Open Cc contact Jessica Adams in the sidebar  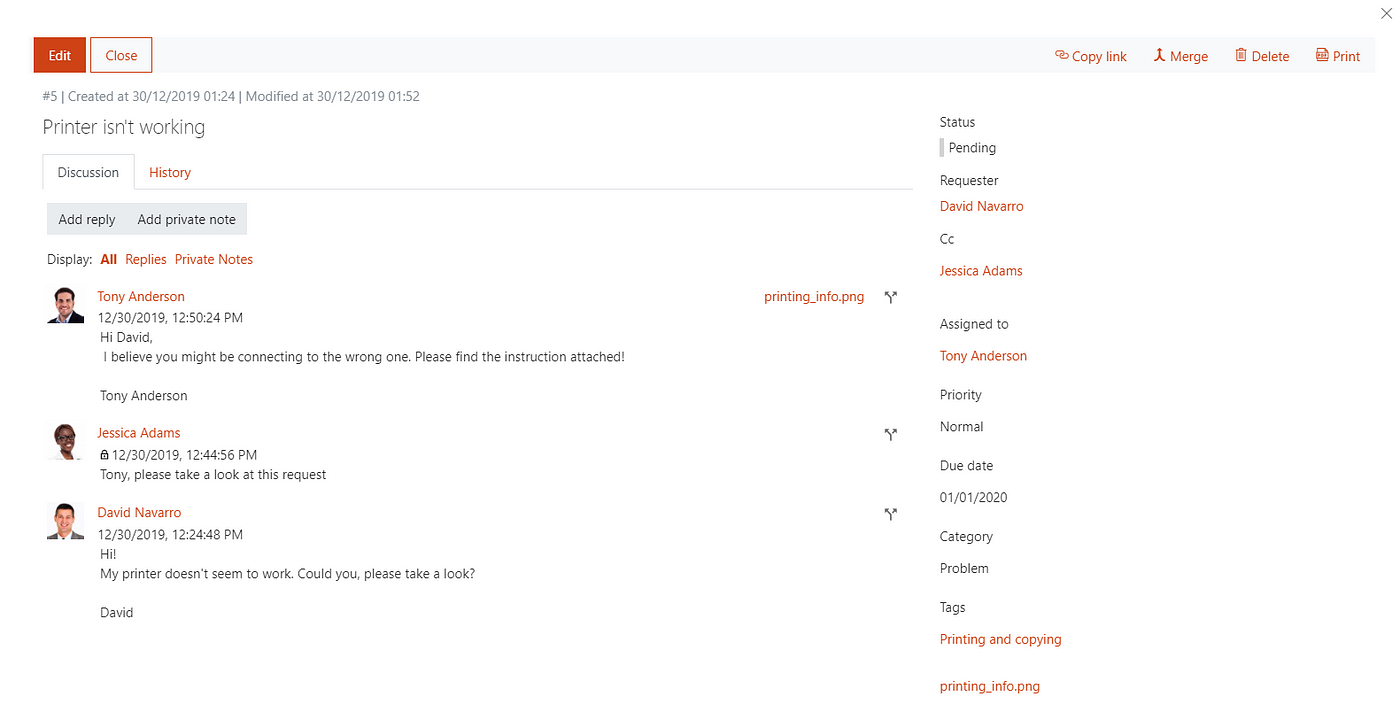pos(981,271)
